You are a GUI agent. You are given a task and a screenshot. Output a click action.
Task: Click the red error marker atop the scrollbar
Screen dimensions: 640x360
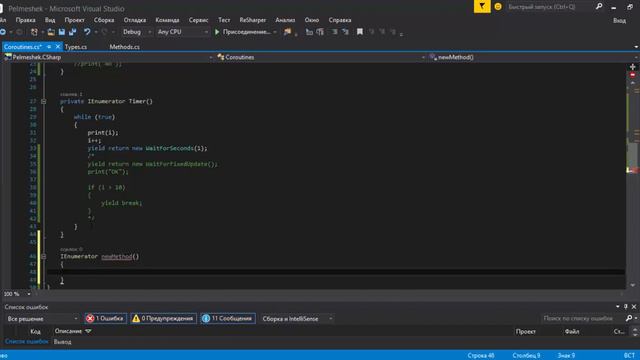pyautogui.click(x=632, y=75)
